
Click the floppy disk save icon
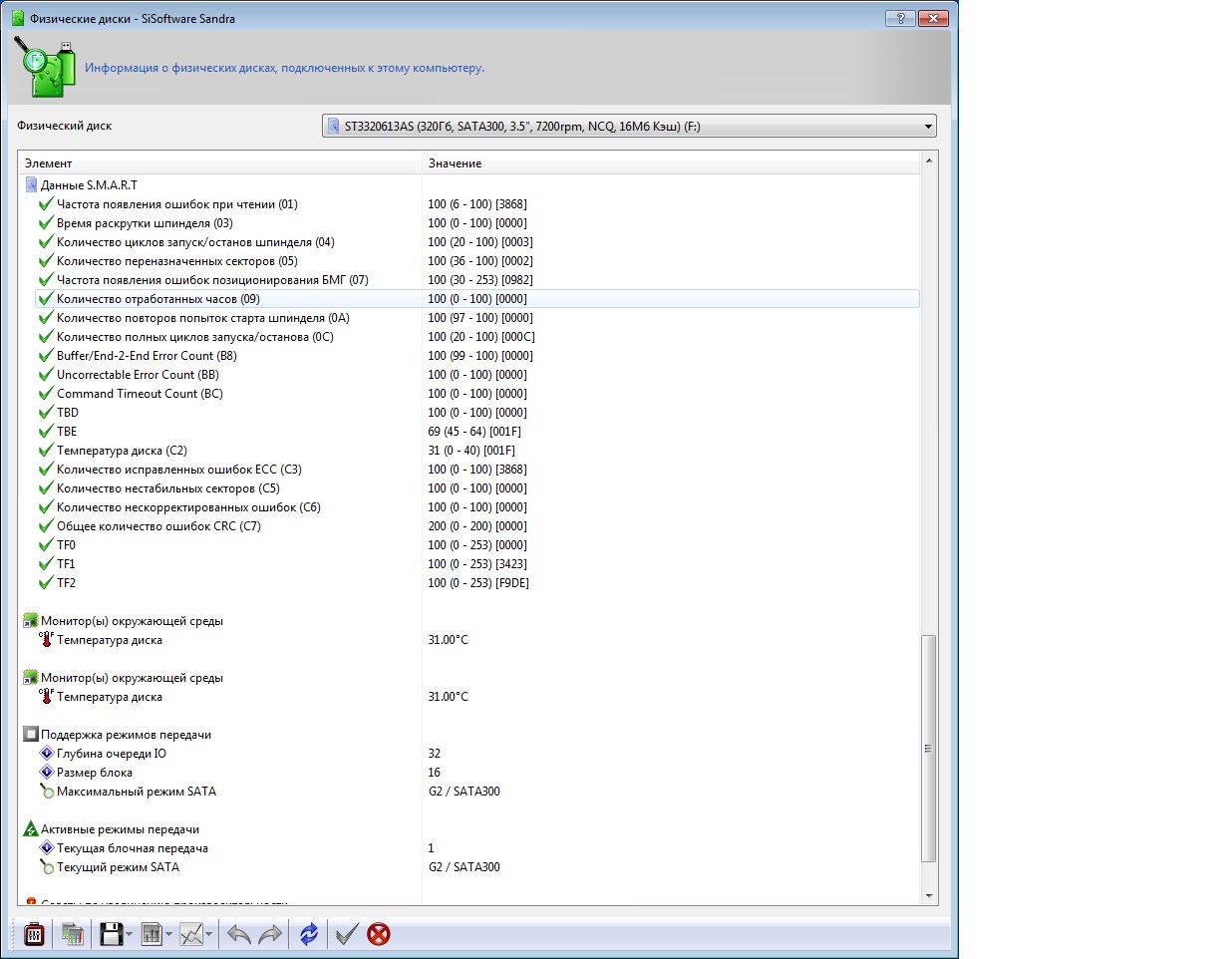111,934
